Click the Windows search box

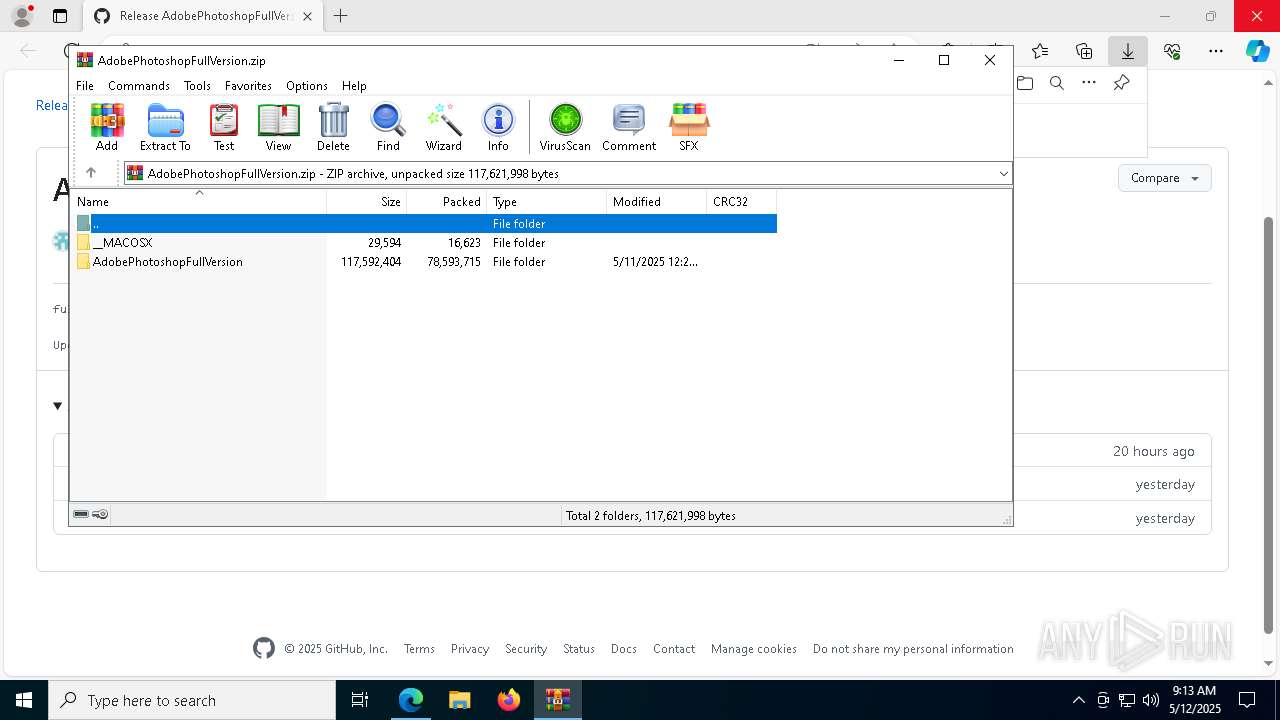192,700
